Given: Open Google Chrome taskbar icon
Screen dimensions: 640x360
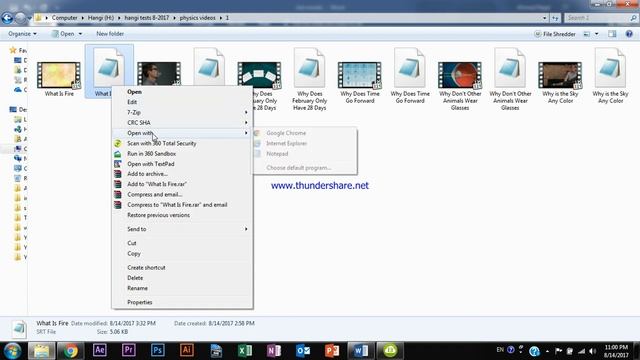Looking at the screenshot, I should 71,350.
